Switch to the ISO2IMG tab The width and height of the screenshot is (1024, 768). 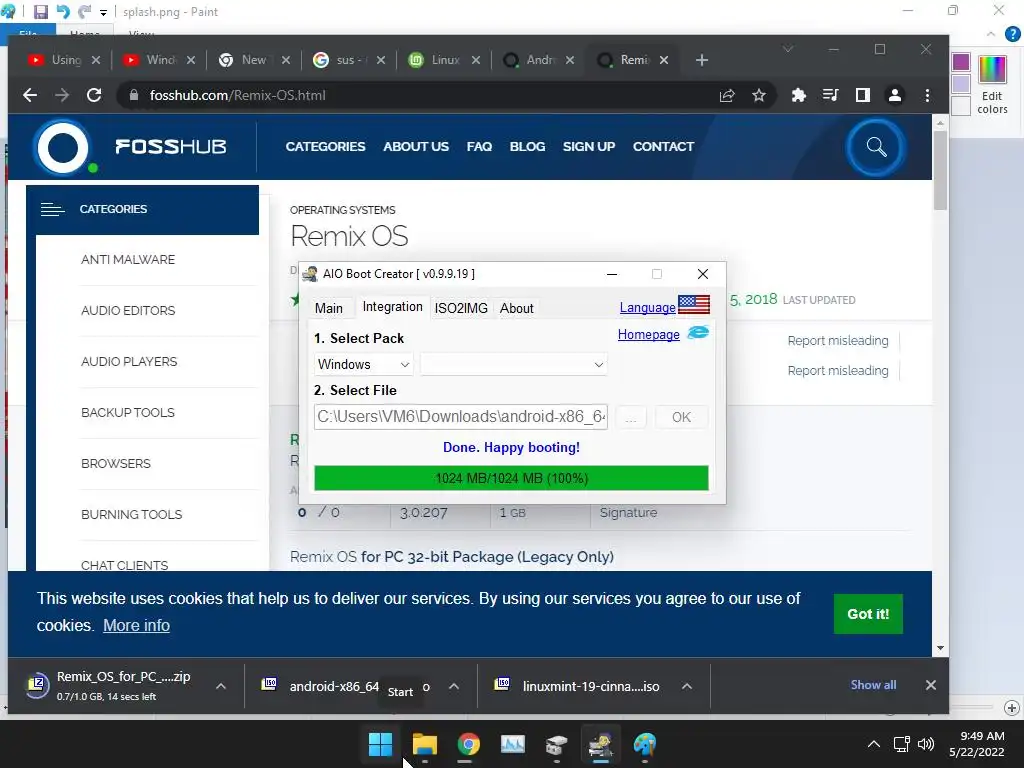(x=461, y=308)
